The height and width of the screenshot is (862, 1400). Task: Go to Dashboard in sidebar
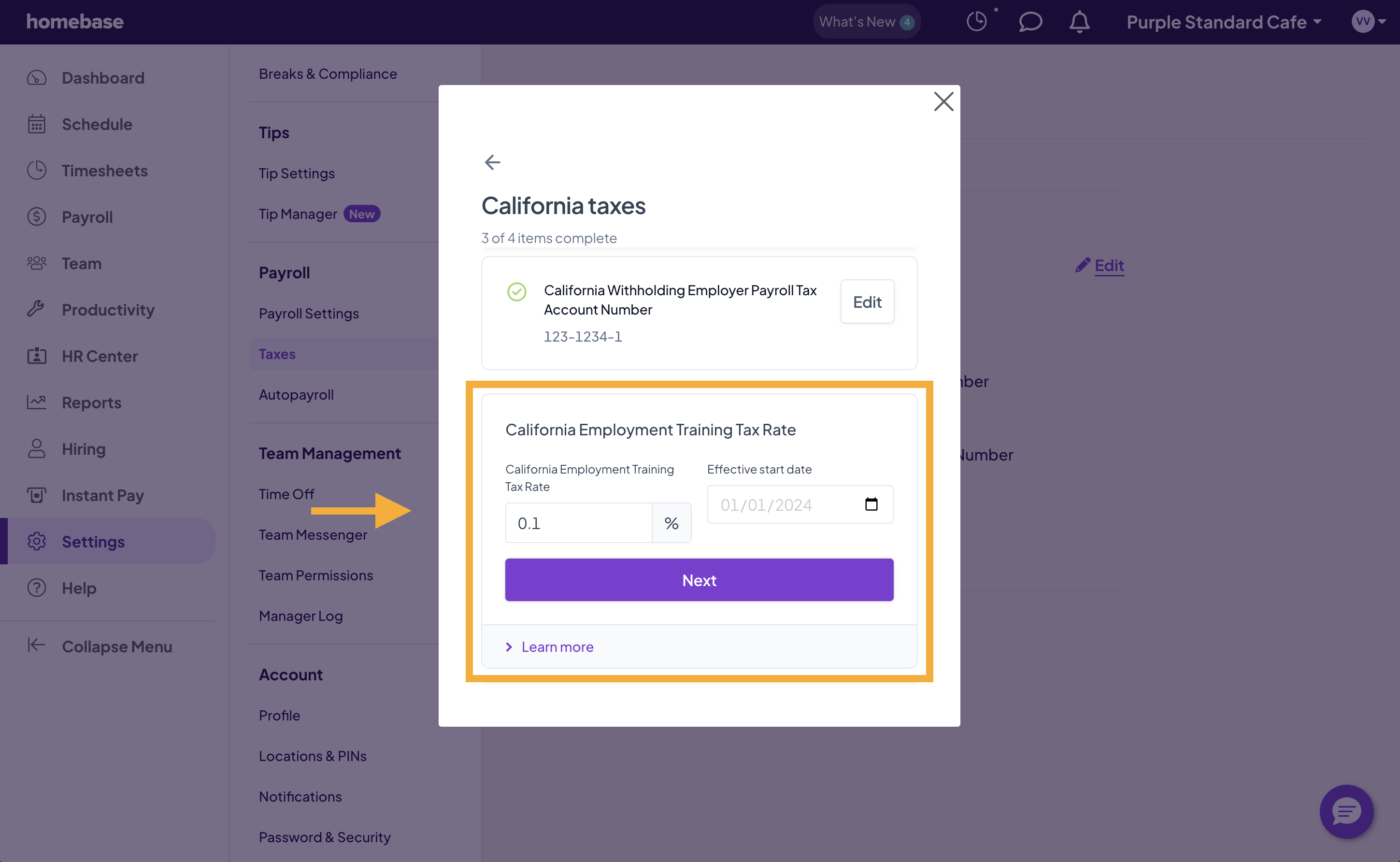pyautogui.click(x=102, y=77)
